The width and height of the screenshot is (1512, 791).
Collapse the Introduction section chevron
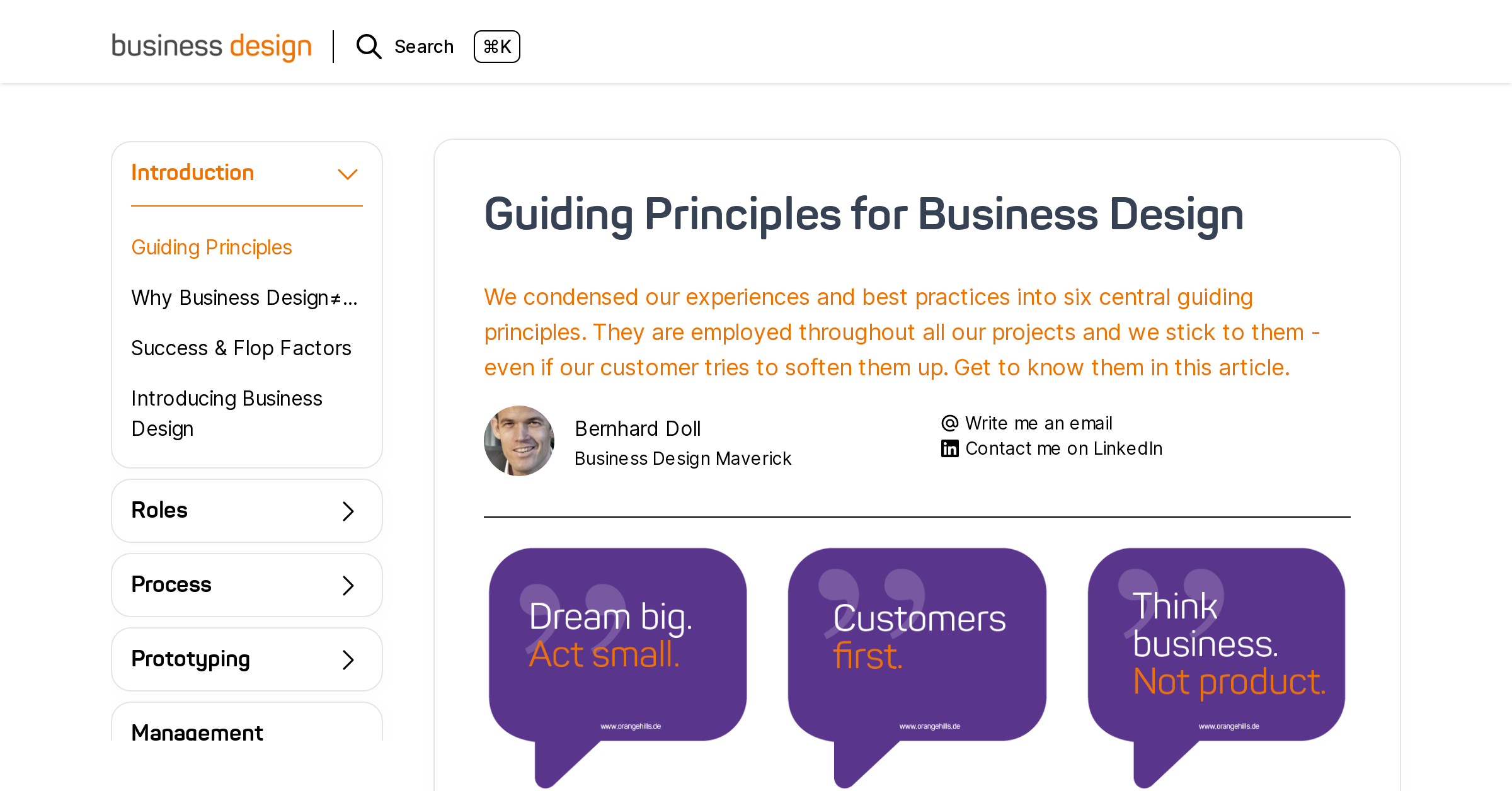click(x=347, y=173)
